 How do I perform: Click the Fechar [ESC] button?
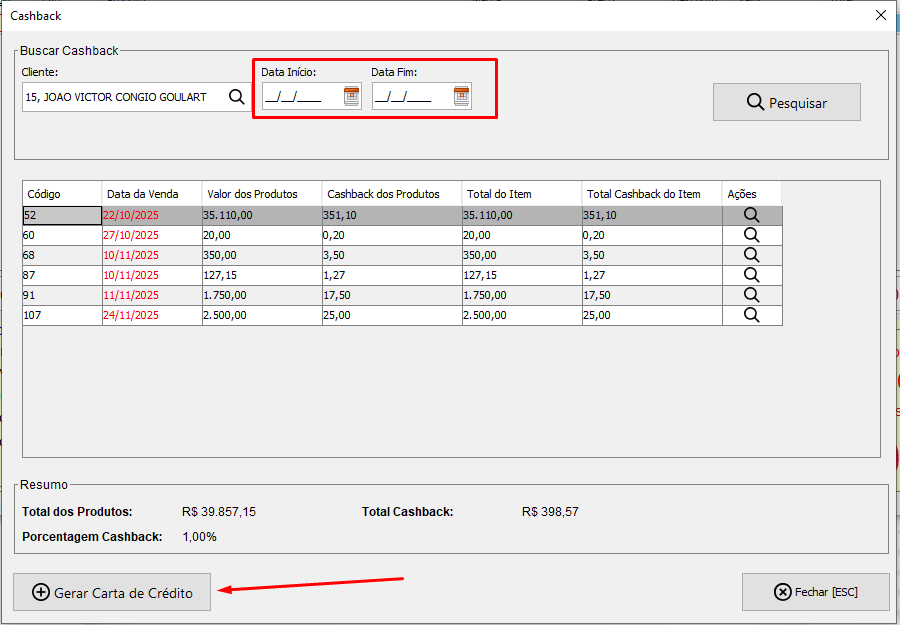point(815,592)
